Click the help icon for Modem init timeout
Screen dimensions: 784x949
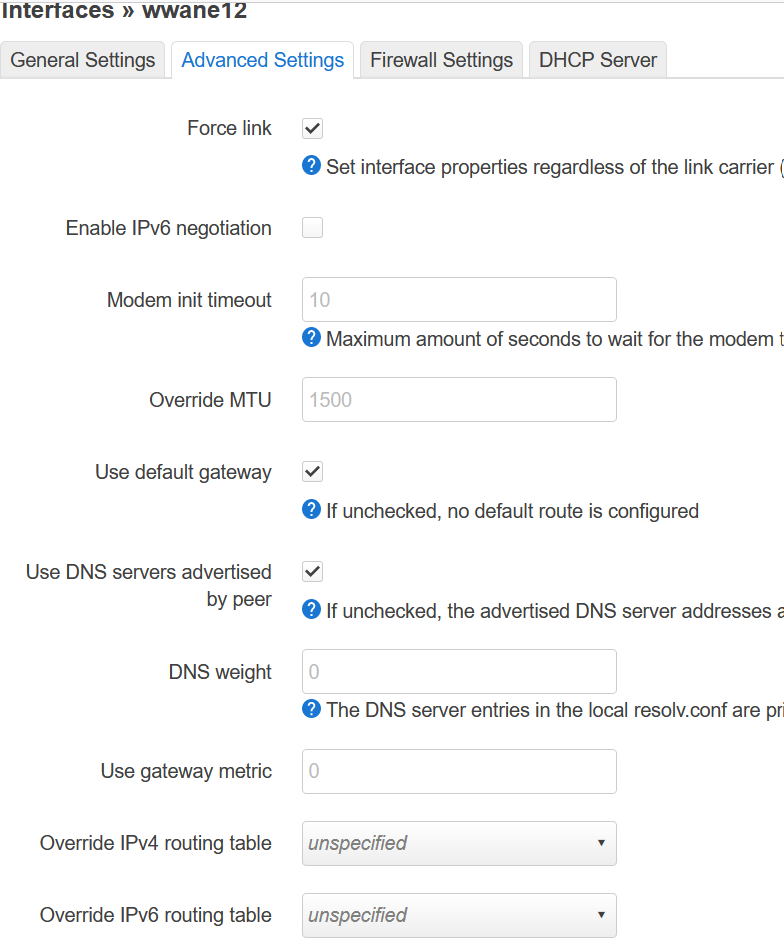tap(311, 338)
